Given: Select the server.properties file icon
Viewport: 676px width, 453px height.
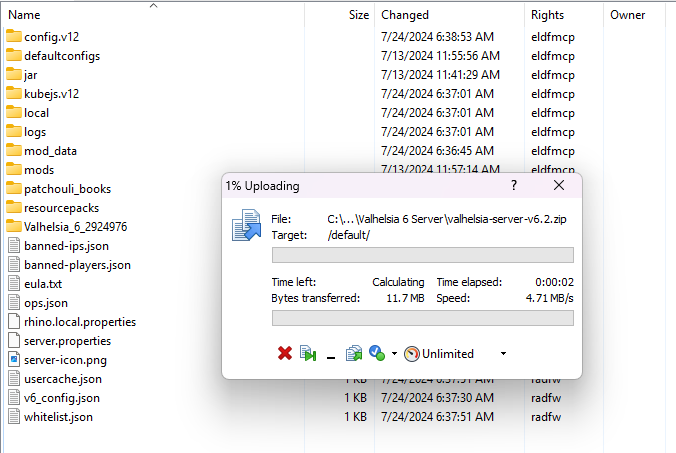Looking at the screenshot, I should click(14, 340).
